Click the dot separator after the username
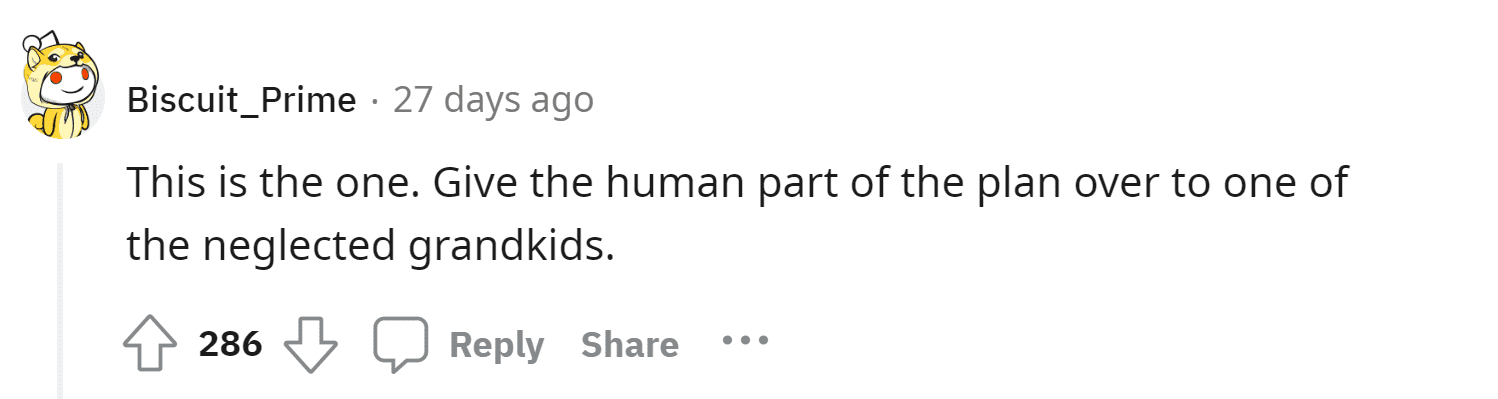Viewport: 1498px width, 399px height. click(x=375, y=101)
